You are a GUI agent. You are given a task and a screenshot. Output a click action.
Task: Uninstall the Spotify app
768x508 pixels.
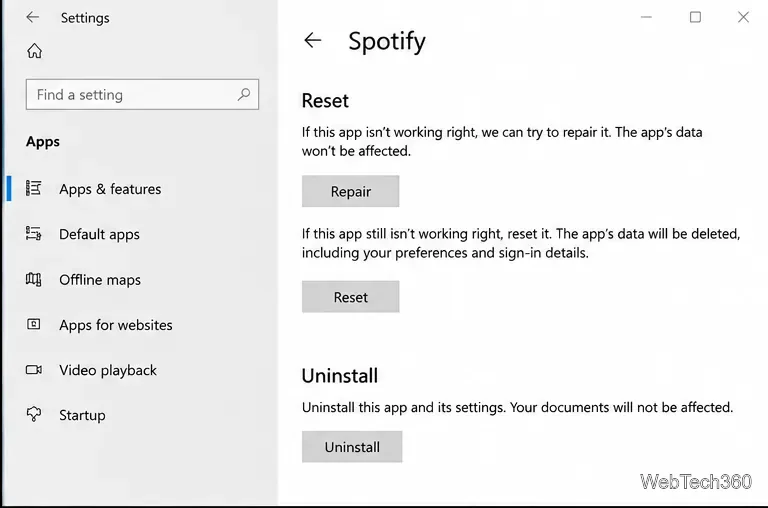[352, 447]
